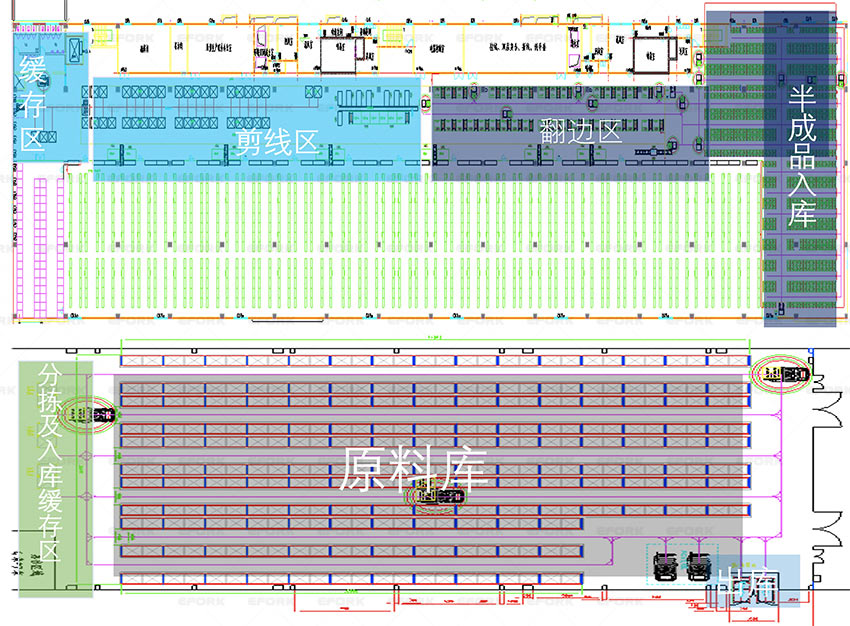This screenshot has width=850, height=626.
Task: Select the top row of blue-red racks above the grey 原料库 area
Action: click(x=435, y=361)
